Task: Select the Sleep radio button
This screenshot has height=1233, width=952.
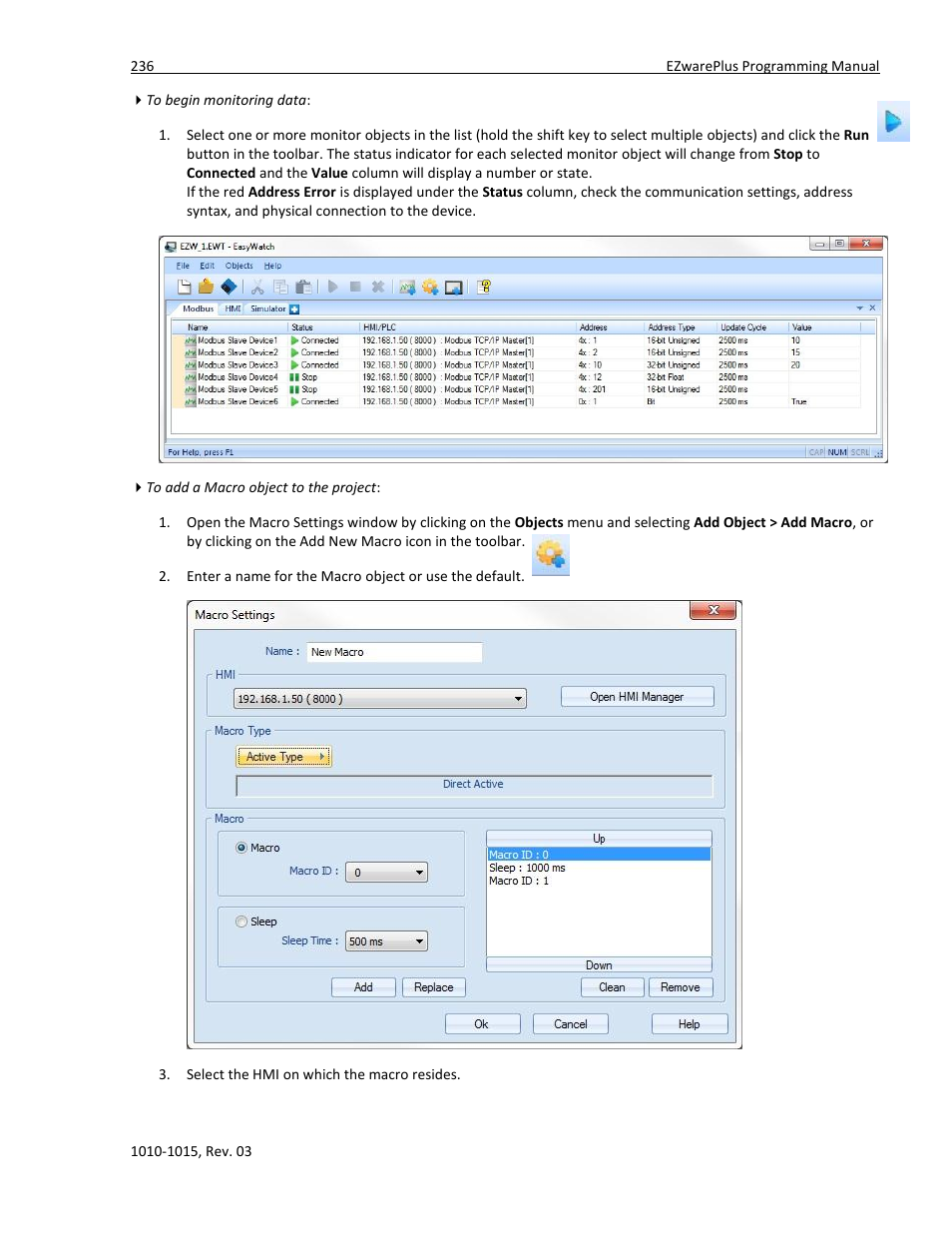Action: [241, 922]
